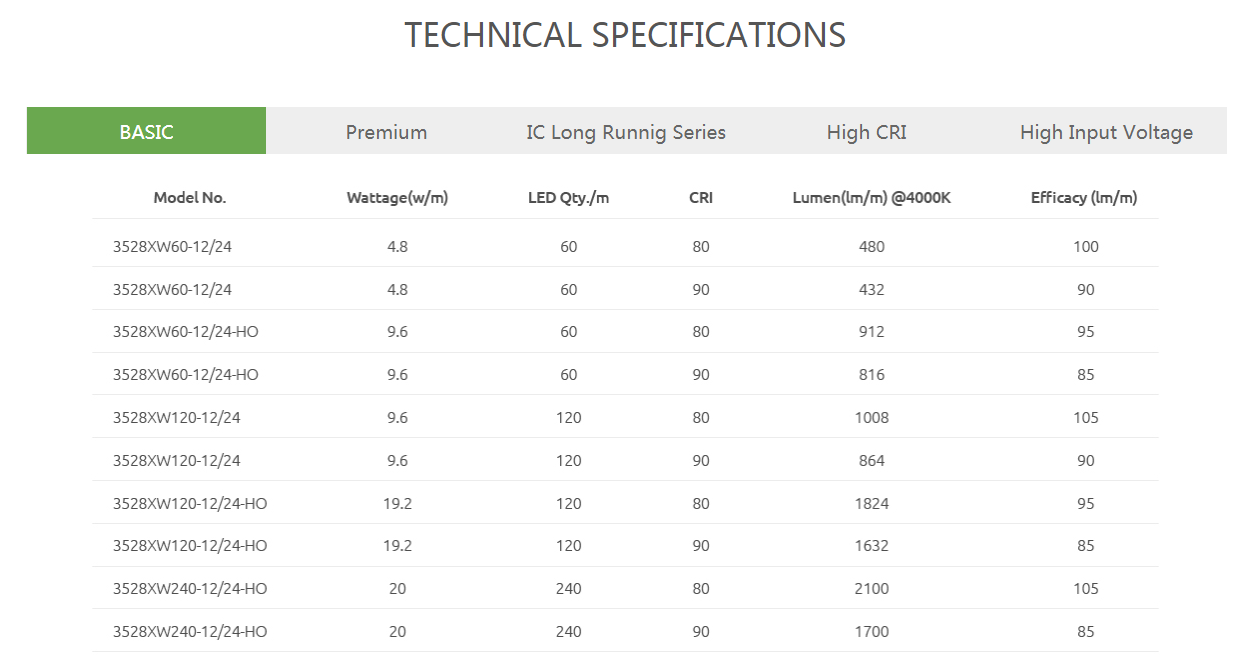The height and width of the screenshot is (671, 1238).
Task: Click the LED Qty./m column header
Action: [x=568, y=198]
